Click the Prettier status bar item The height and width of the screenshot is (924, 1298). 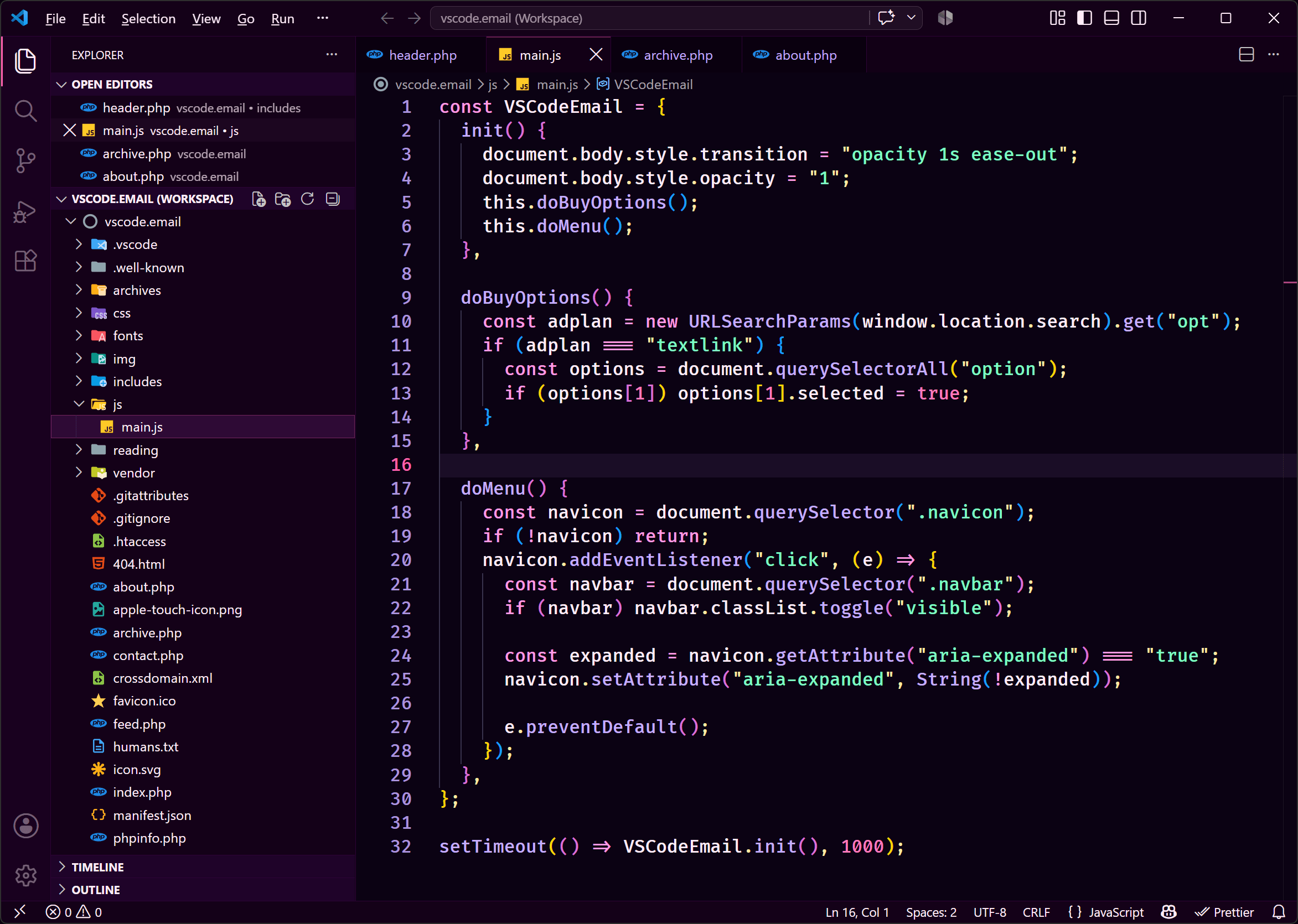(x=1224, y=912)
